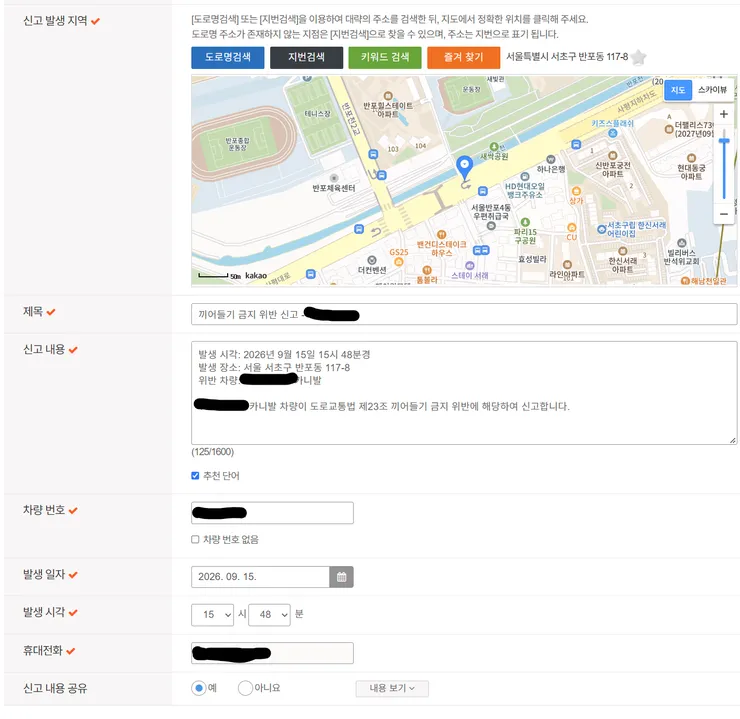Click the 더컨벤션 marker icon
Image resolution: width=740 pixels, height=719 pixels.
coord(372,260)
